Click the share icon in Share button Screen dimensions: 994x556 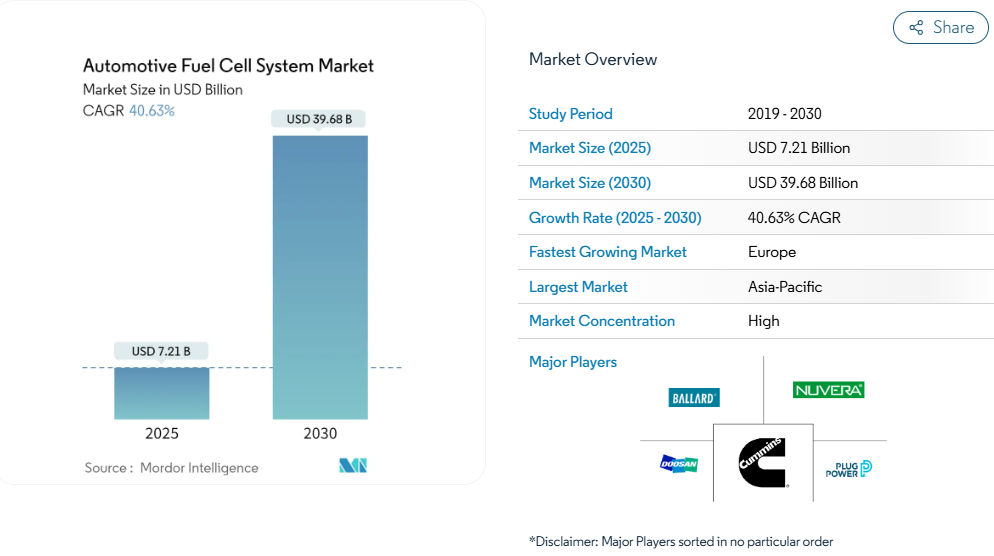(916, 28)
